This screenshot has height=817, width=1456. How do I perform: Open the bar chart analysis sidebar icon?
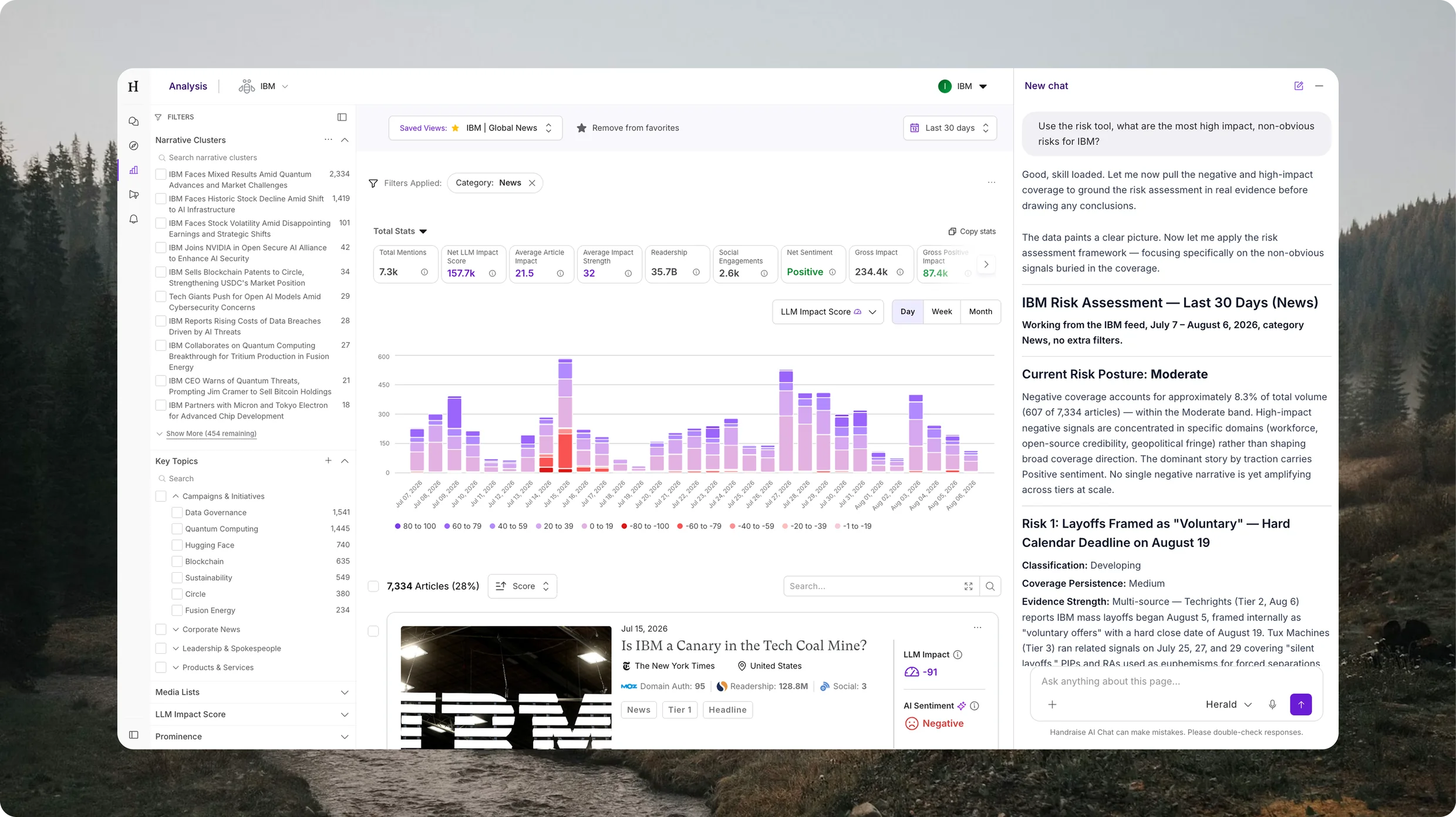coord(134,170)
